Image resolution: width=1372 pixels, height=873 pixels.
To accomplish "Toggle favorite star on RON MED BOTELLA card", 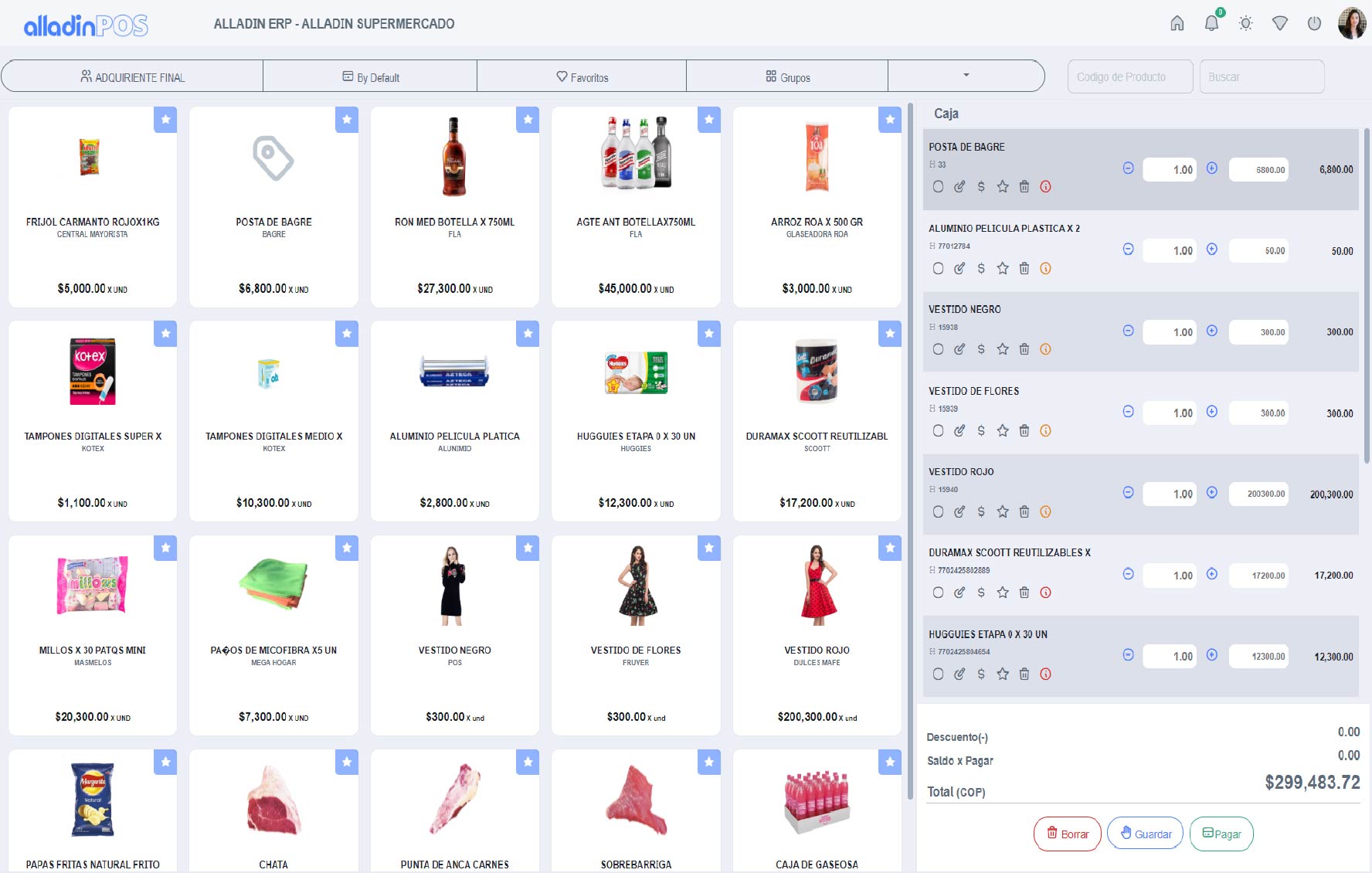I will tap(528, 120).
